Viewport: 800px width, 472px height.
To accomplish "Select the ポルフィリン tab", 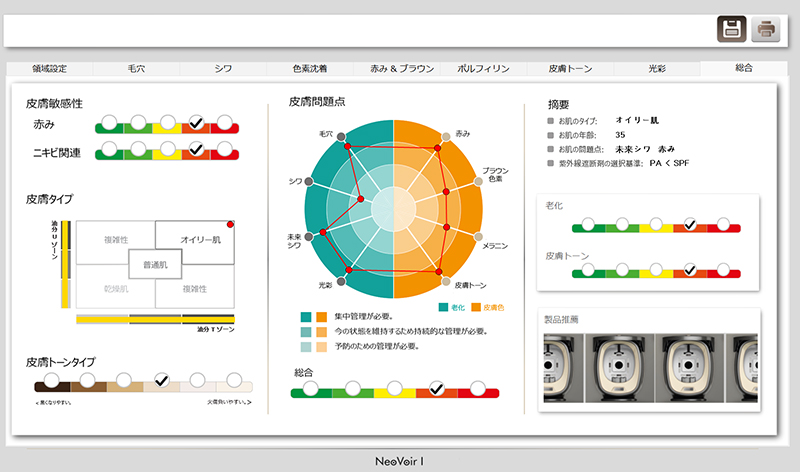I will [483, 68].
